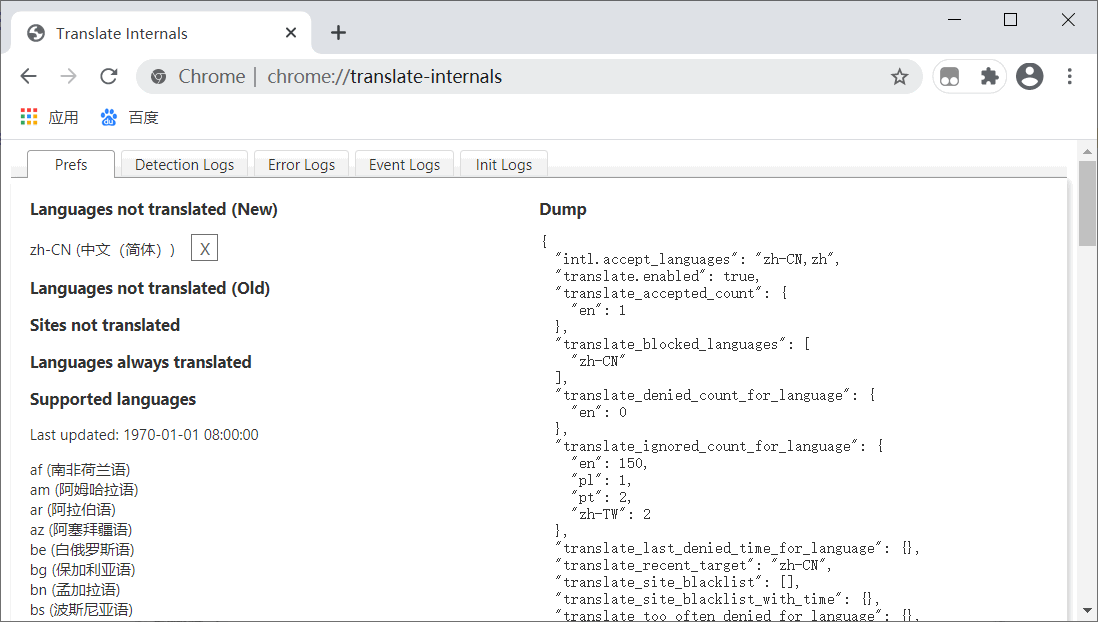Screen dimensions: 1098x622
Task: Open the Chrome three-dot menu
Action: [1069, 76]
